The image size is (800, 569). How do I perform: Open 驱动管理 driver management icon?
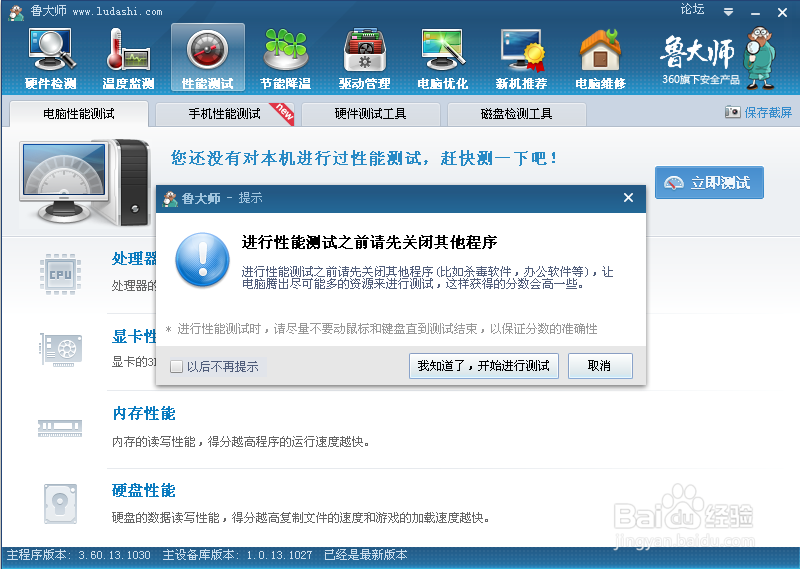tap(364, 58)
